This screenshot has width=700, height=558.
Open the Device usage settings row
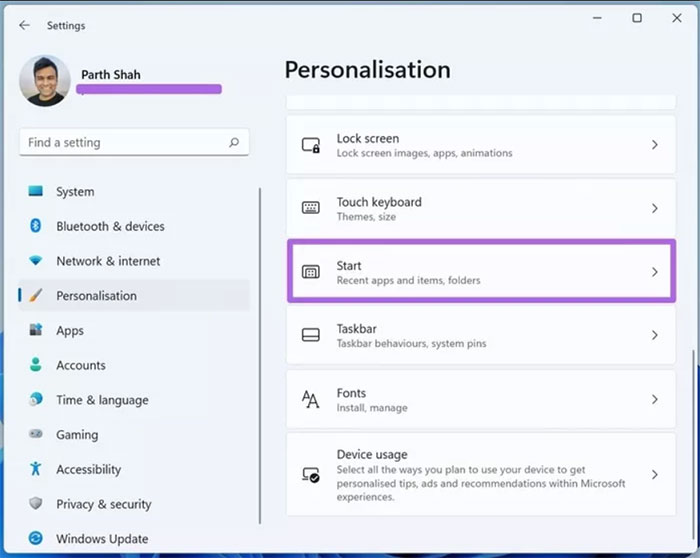(x=480, y=474)
